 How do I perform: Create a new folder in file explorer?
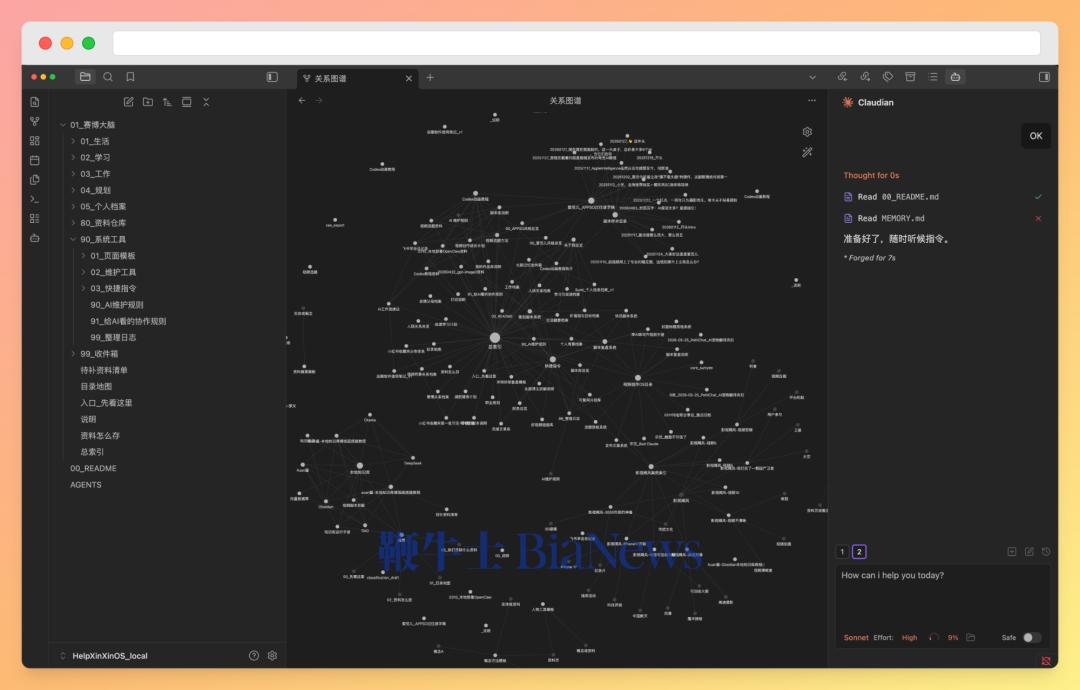tap(147, 102)
